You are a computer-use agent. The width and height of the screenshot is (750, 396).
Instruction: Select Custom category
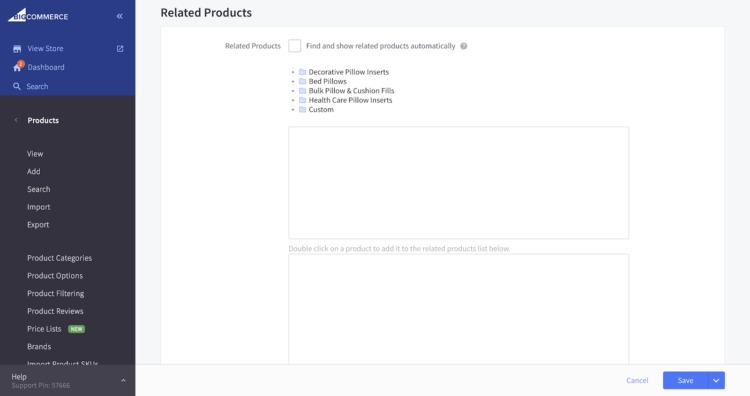click(321, 110)
